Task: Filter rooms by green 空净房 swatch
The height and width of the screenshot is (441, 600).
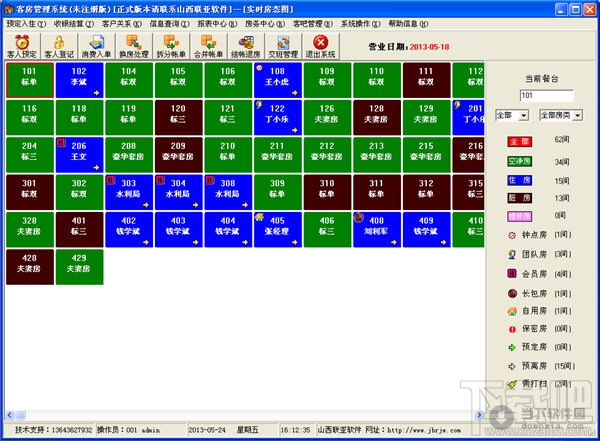Action: (520, 162)
